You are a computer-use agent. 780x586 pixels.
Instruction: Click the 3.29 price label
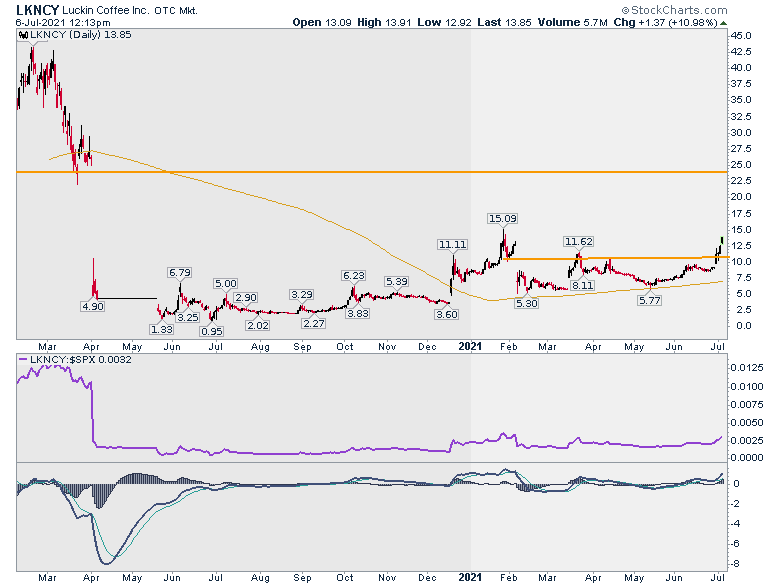point(301,294)
